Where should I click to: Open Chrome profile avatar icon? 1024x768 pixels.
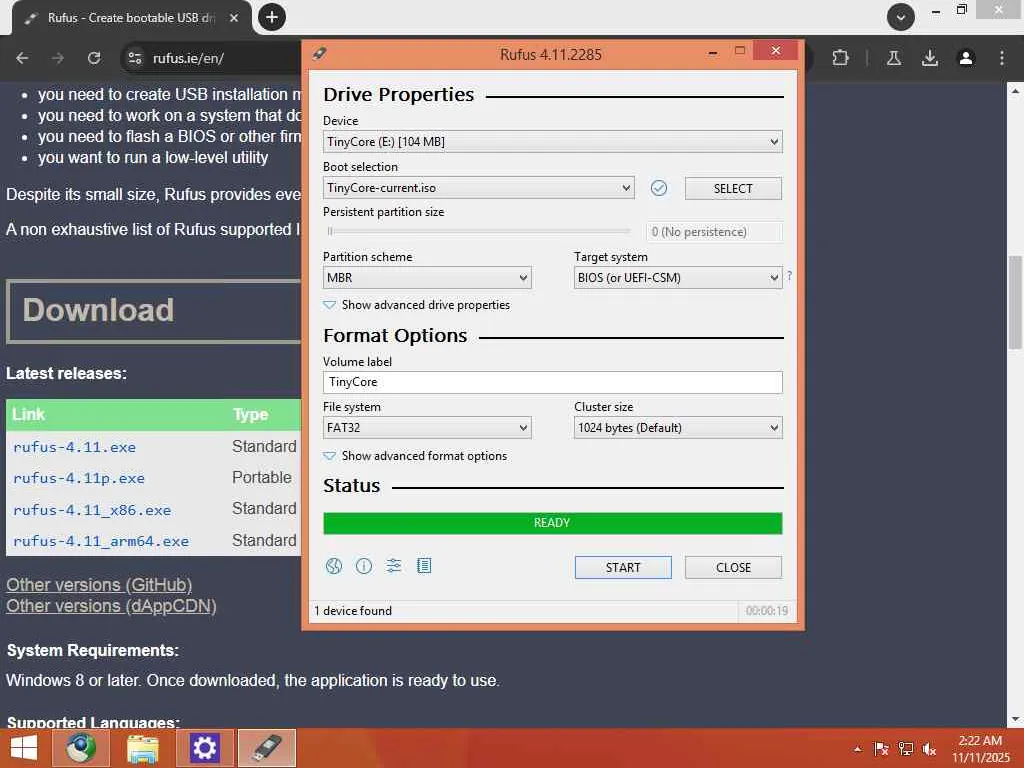966,58
